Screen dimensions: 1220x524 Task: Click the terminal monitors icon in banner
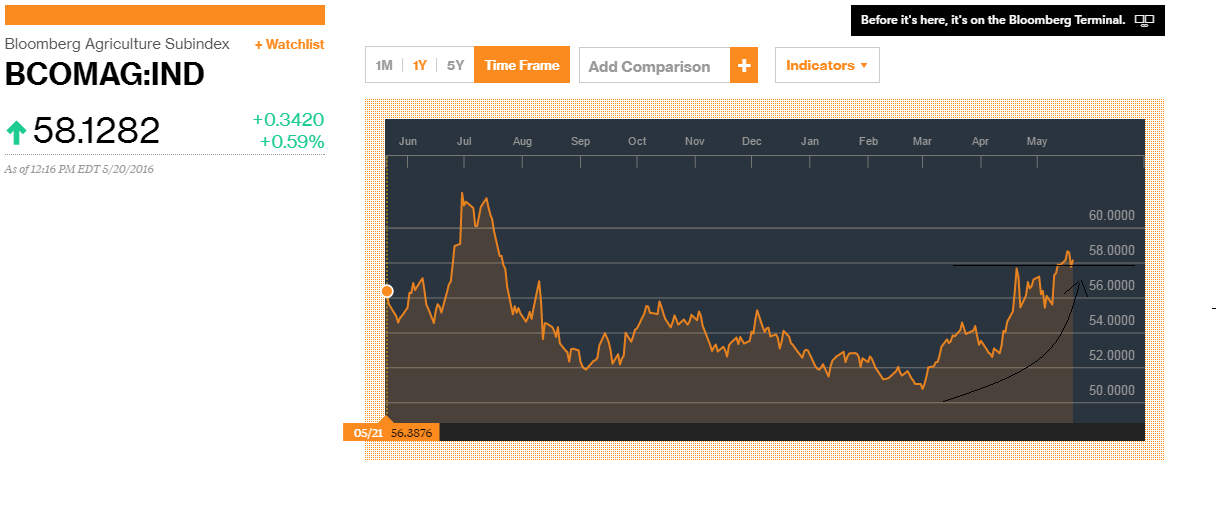pos(1145,20)
